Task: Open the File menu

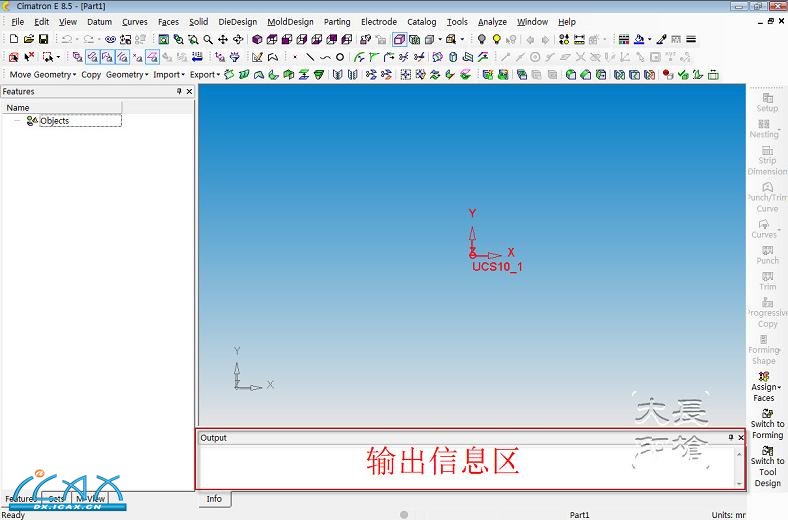Action: 18,22
